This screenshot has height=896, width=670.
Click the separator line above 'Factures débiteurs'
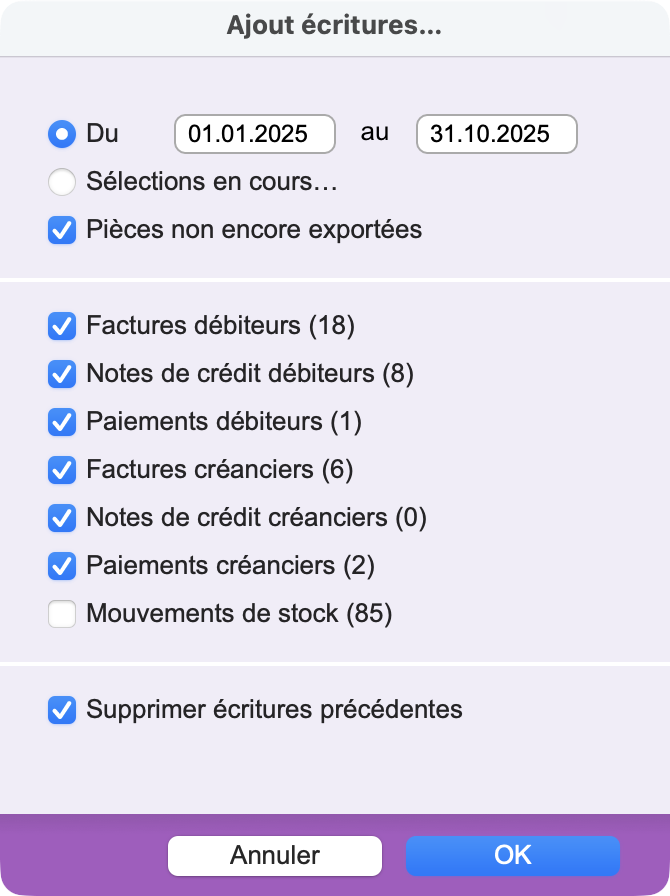[x=335, y=279]
